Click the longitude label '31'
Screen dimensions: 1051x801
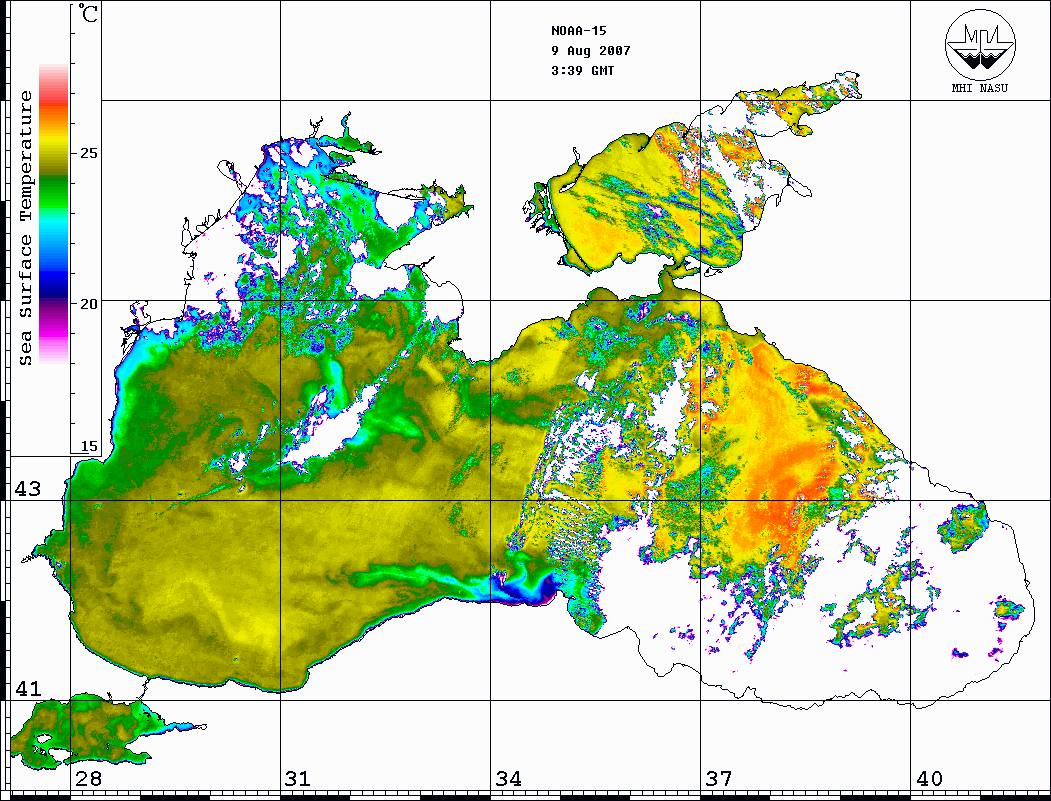298,778
